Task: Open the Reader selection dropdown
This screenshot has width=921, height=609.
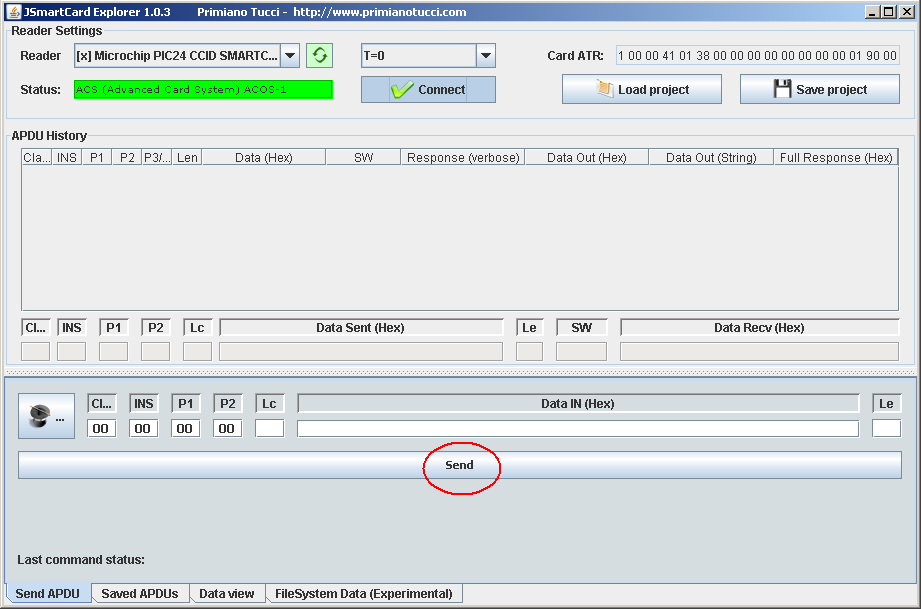Action: 289,56
